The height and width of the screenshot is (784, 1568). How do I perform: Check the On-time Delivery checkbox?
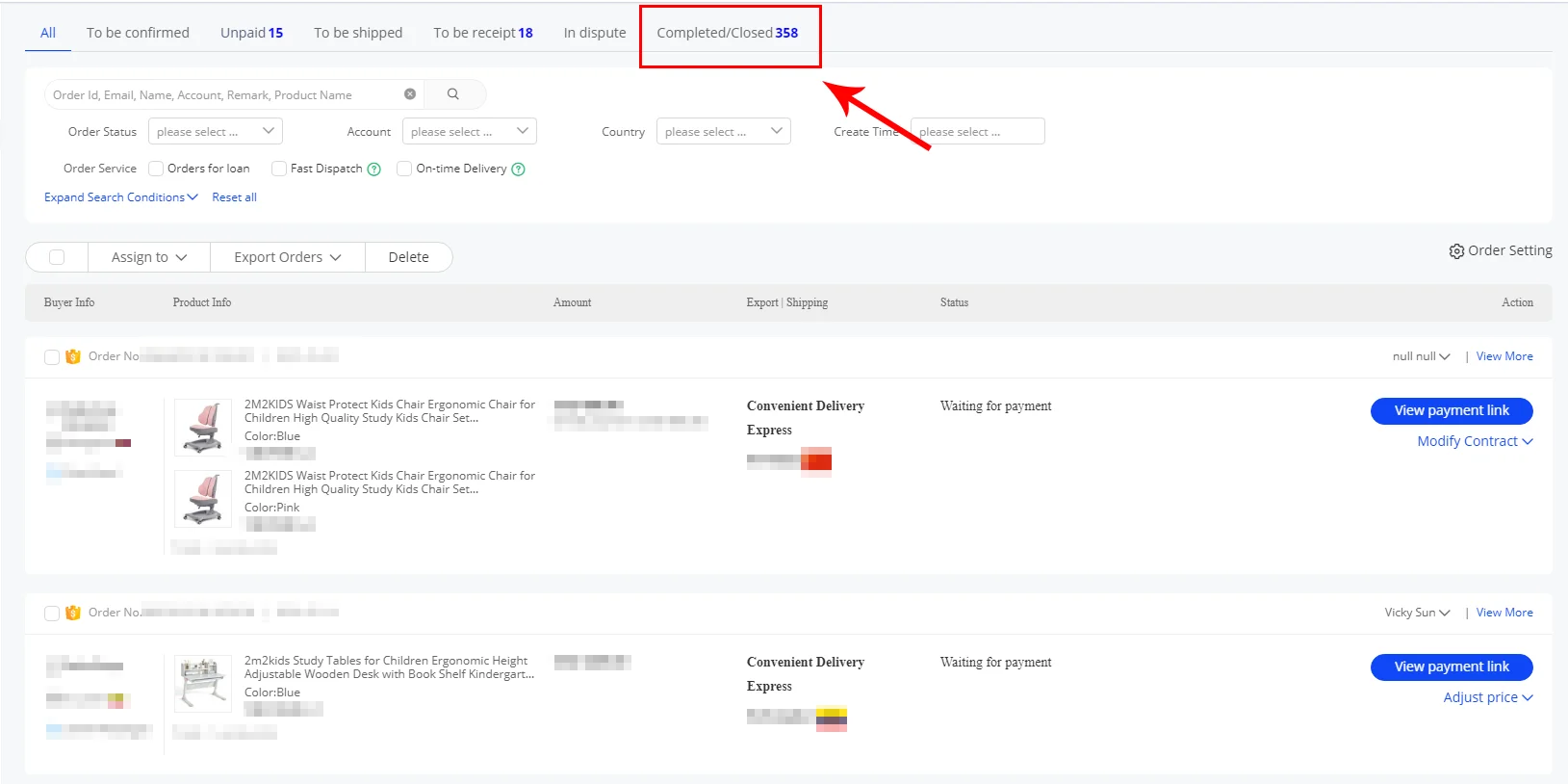tap(404, 169)
